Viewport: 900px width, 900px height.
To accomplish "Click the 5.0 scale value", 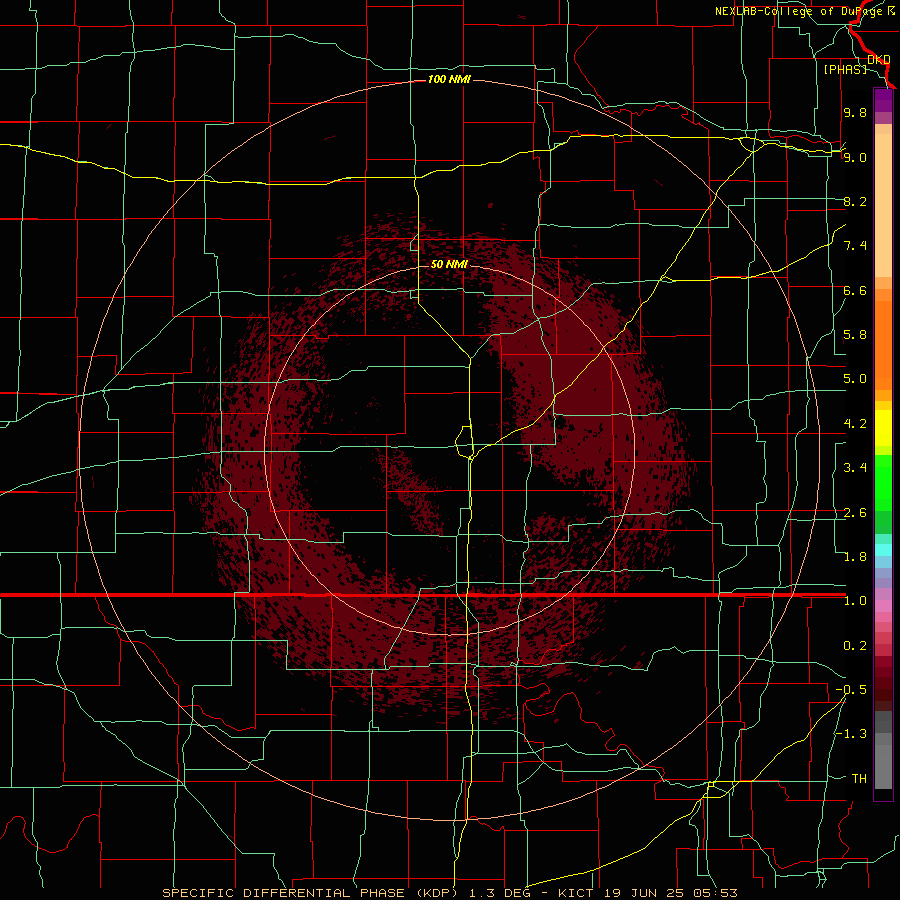I will tap(855, 379).
